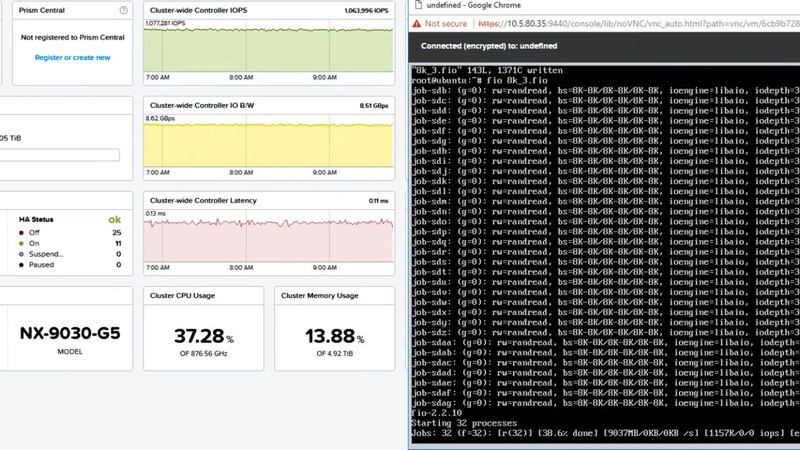Screen dimensions: 800x450
Task: Click the Cluster CPU Usage 37.28% widget
Action: (204, 329)
